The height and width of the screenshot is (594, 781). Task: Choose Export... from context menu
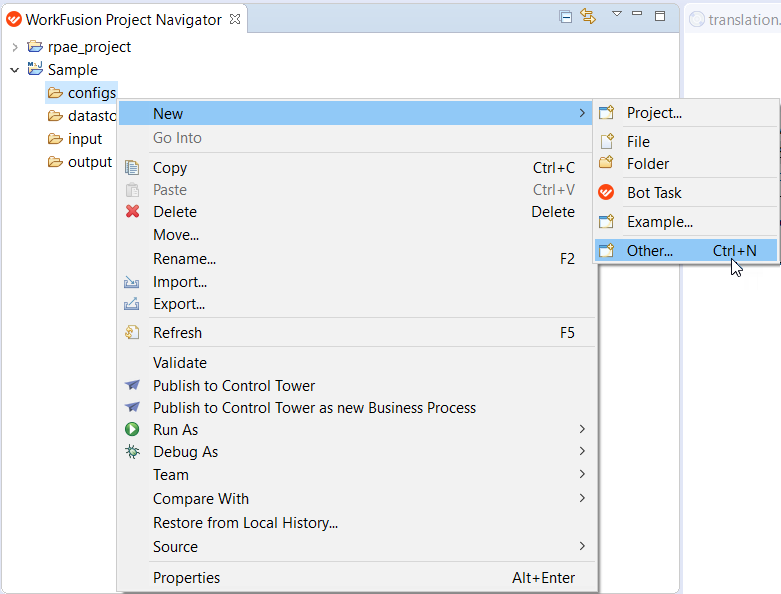pos(355,304)
